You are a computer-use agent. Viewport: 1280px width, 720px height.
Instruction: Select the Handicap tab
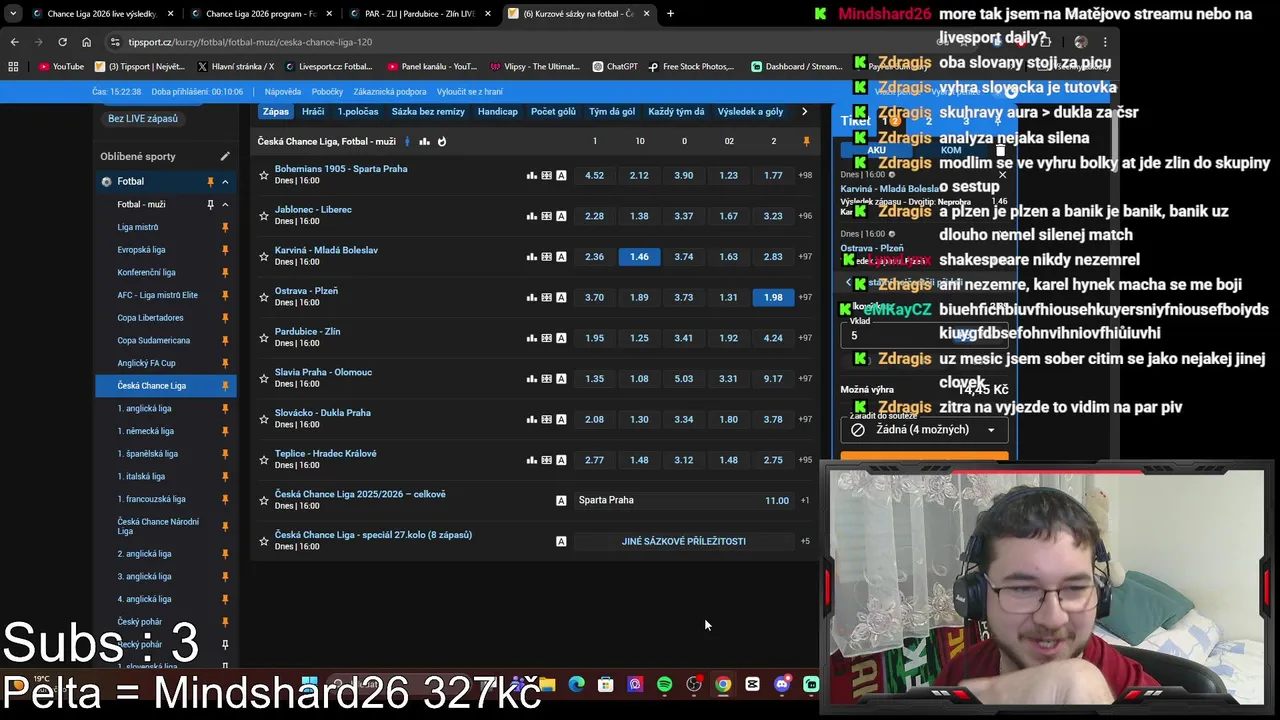point(497,112)
